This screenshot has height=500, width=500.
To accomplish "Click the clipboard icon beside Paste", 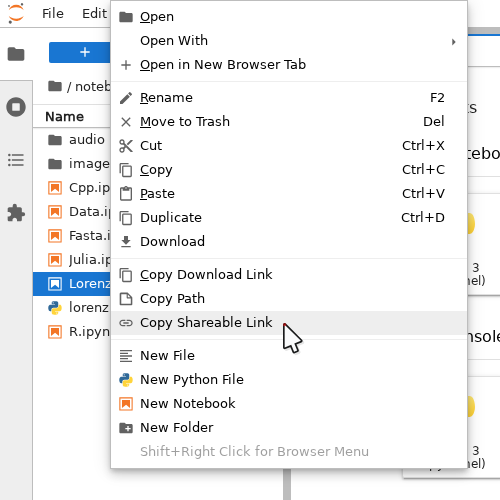I will click(x=126, y=194).
